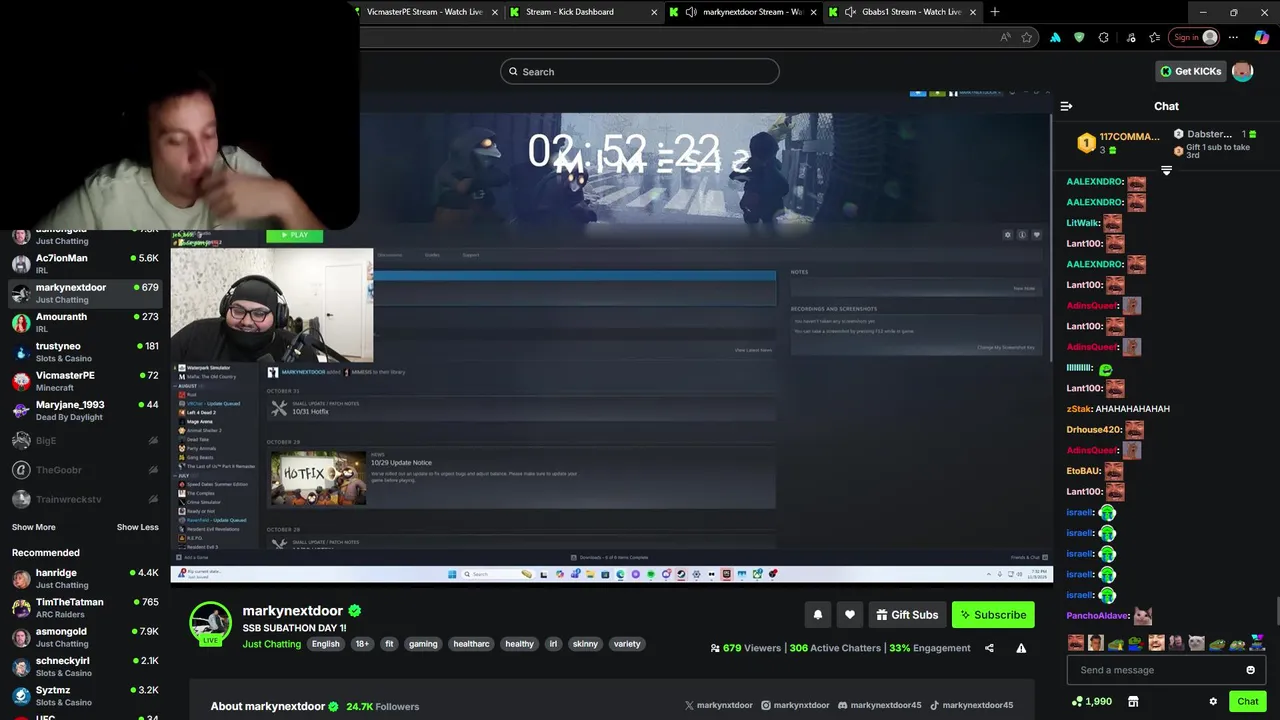Expand the leaderboard chevron below gifters
The height and width of the screenshot is (720, 1280).
coord(1166,170)
